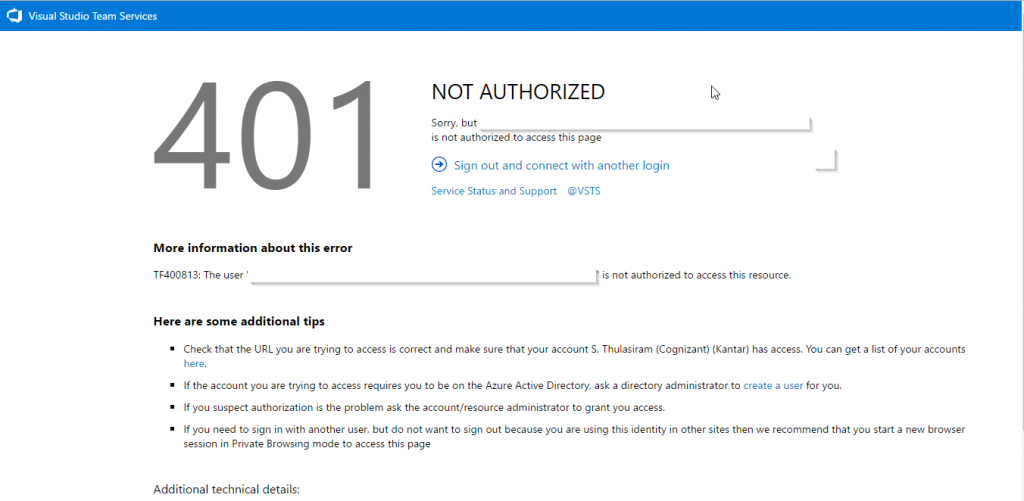Click the TF400813 error message text
1024x501 pixels.
tap(472, 275)
